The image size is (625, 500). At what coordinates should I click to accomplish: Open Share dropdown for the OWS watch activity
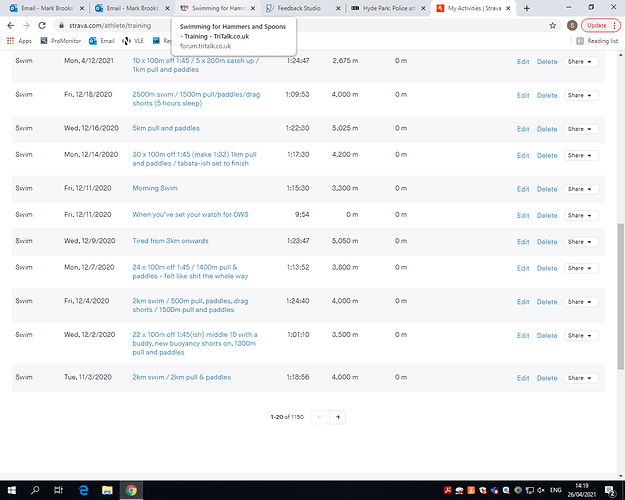(x=581, y=215)
